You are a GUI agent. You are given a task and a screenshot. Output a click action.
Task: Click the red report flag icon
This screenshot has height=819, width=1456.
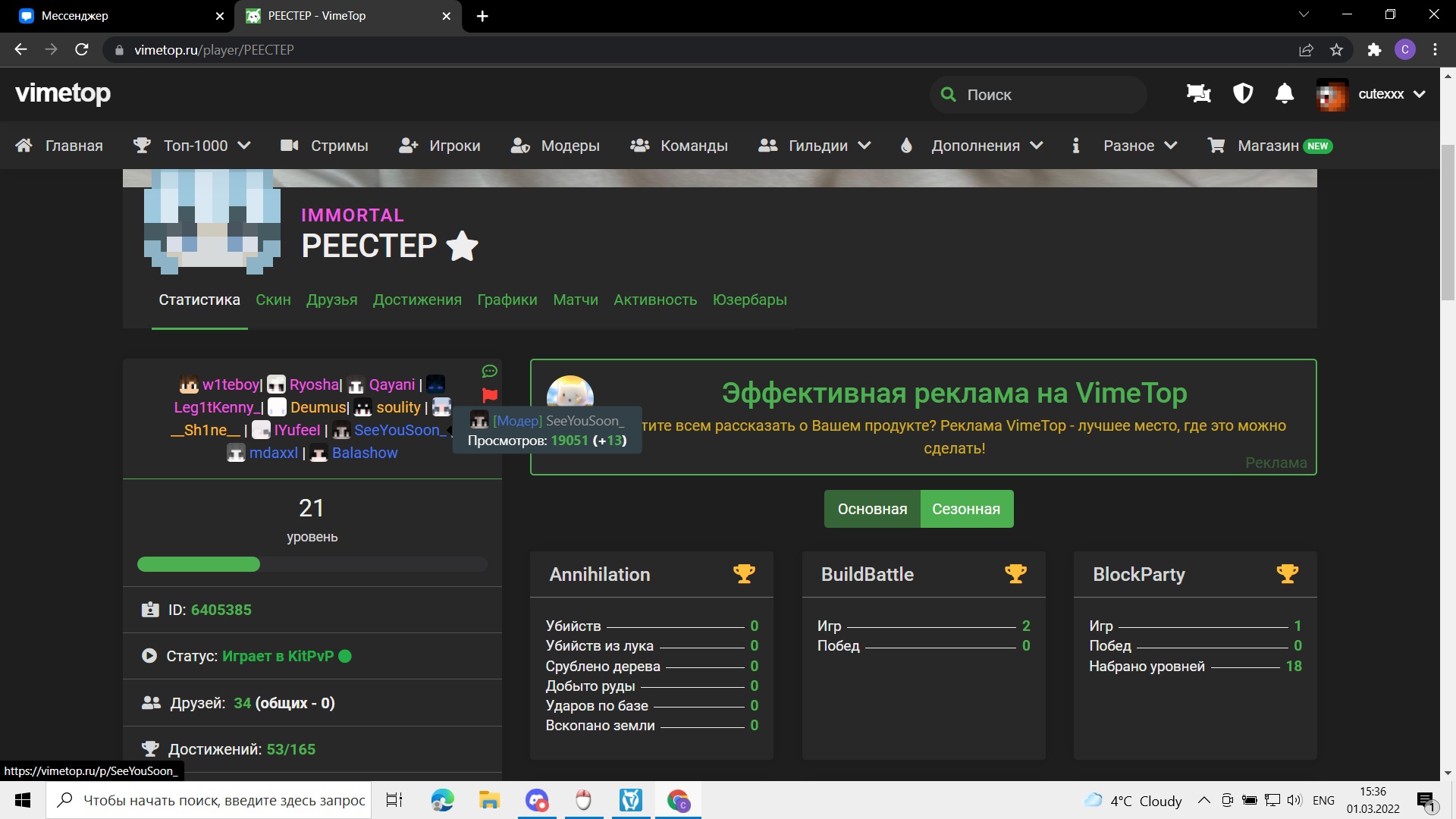click(490, 395)
